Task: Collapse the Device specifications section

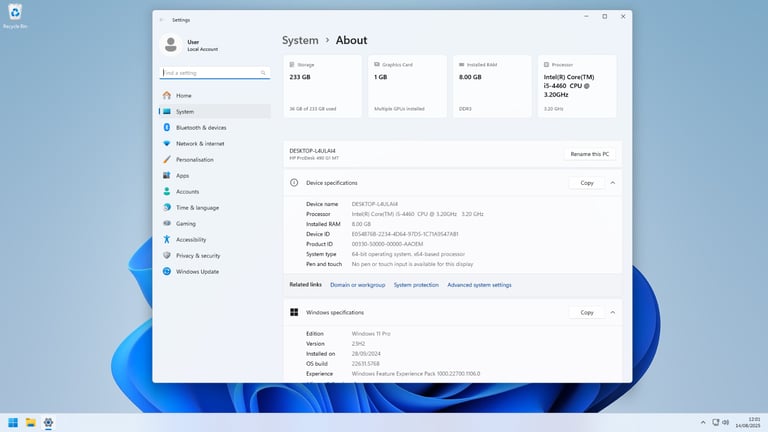Action: [613, 183]
